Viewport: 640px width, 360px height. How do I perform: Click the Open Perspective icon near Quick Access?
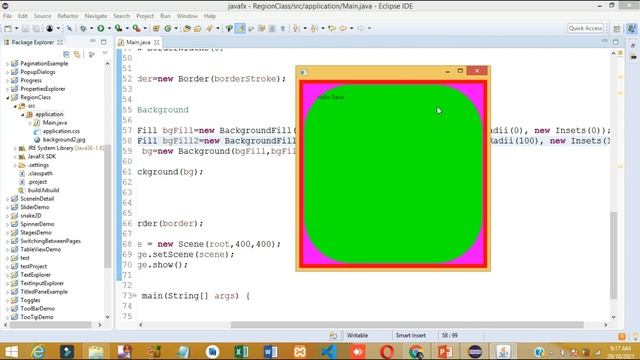pos(617,29)
